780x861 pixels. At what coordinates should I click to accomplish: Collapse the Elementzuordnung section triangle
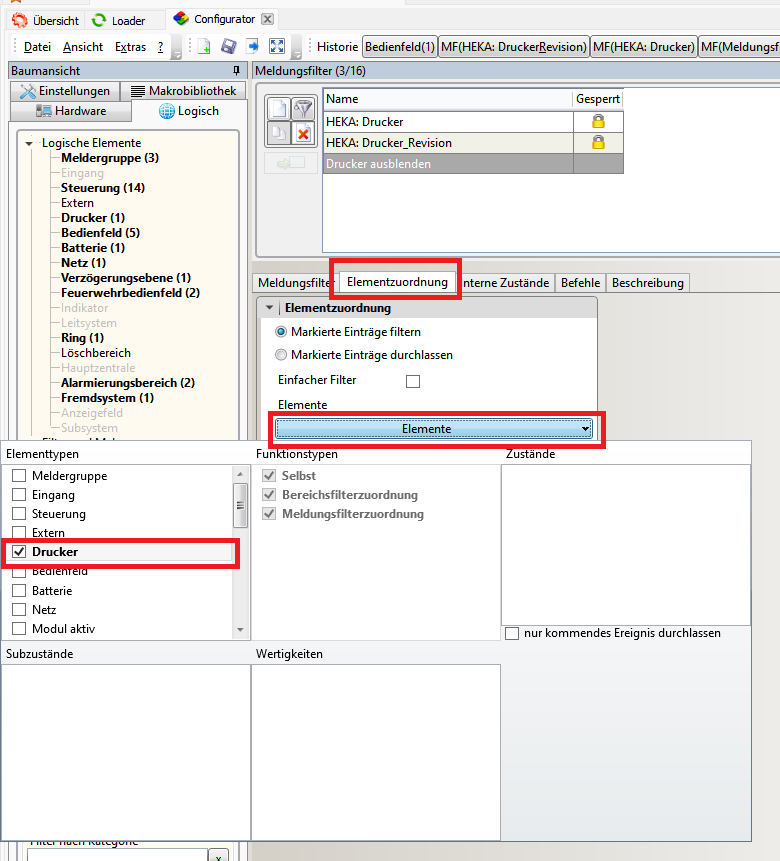[269, 308]
